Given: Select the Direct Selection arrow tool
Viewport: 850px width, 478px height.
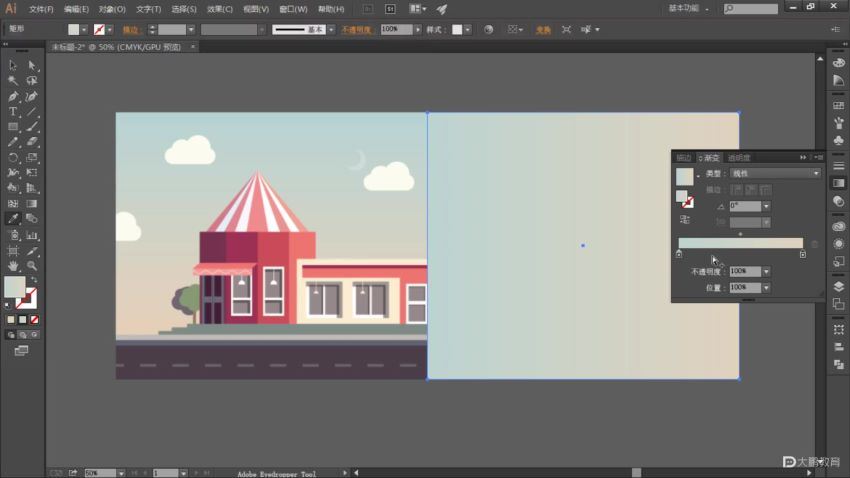Looking at the screenshot, I should pyautogui.click(x=32, y=65).
